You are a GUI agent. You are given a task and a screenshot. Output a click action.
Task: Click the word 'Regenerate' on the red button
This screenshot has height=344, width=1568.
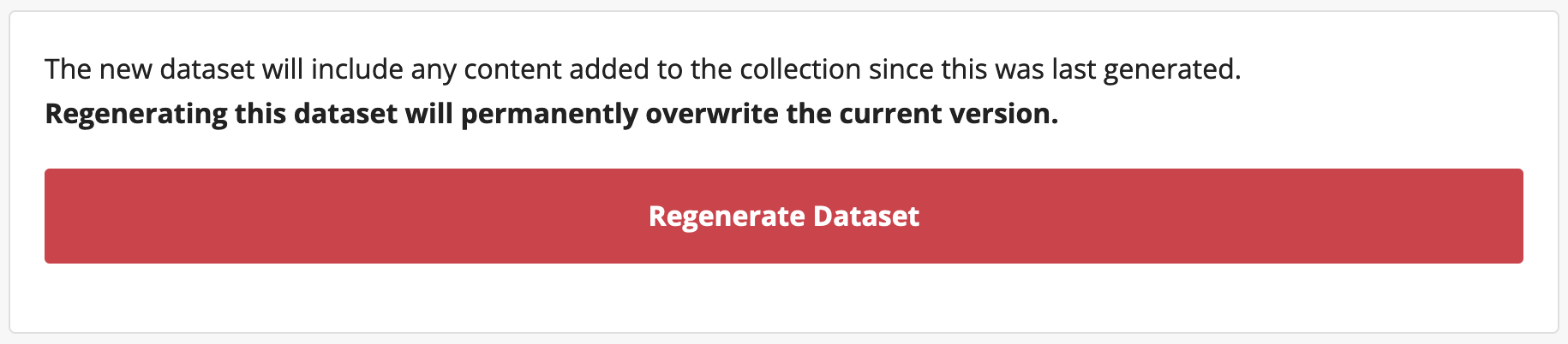tap(727, 216)
